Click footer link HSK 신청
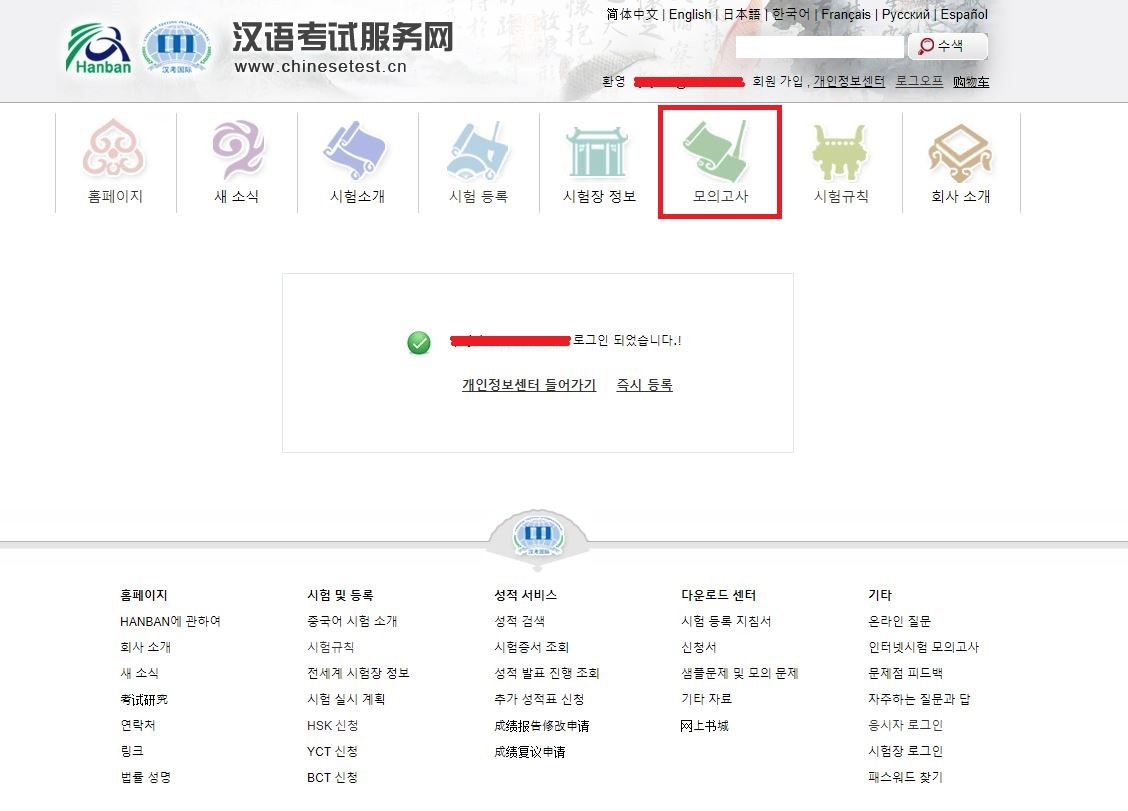The width and height of the screenshot is (1128, 811). coord(332,725)
